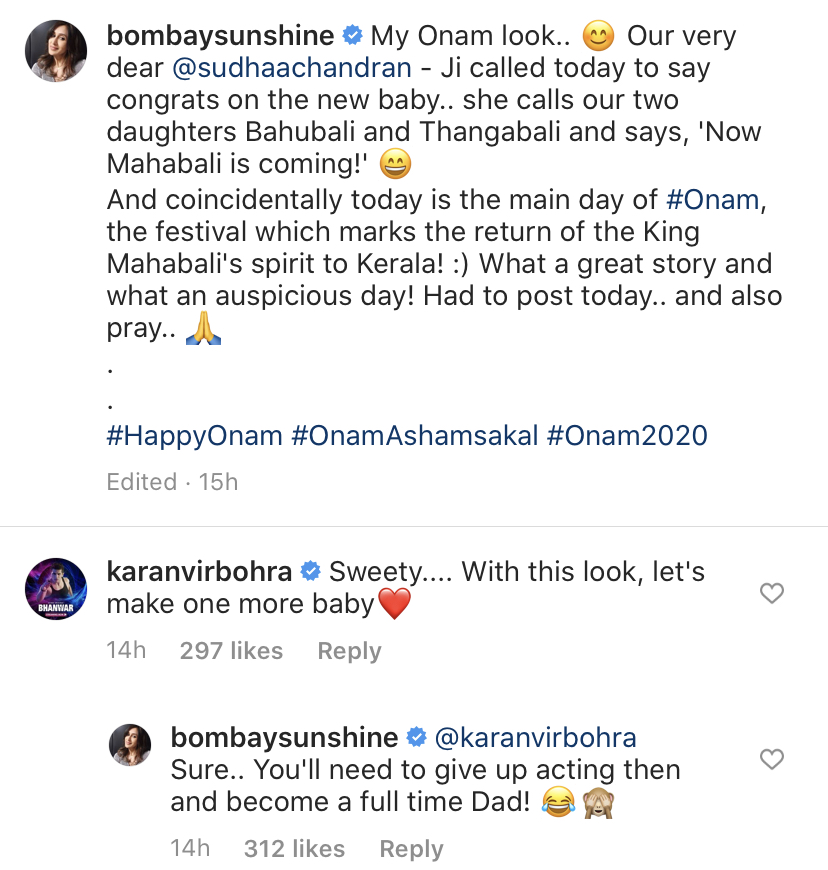This screenshot has width=828, height=870.
Task: Open the #HappyOnam hashtag
Action: [x=194, y=436]
